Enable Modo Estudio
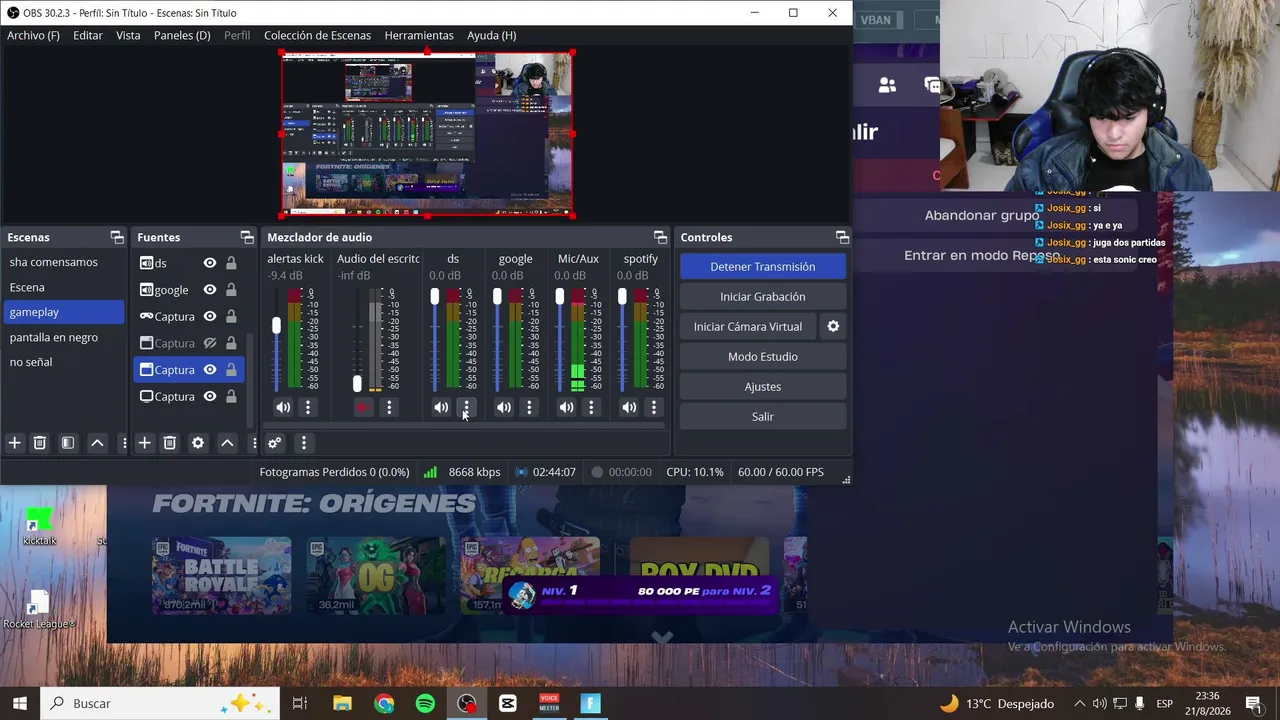Screen dimensions: 1280x720 763,357
